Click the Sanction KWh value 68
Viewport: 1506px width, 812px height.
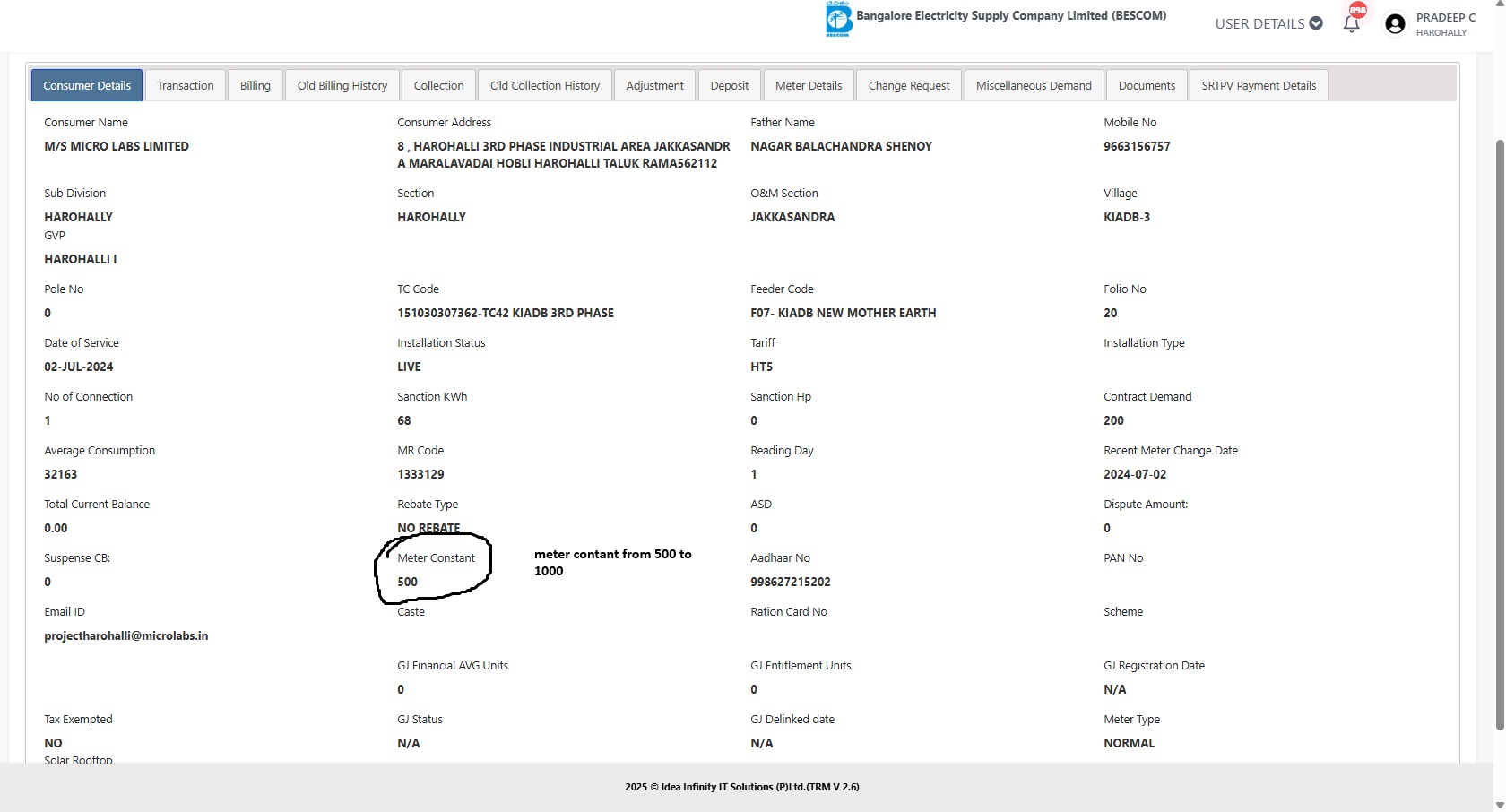tap(404, 420)
